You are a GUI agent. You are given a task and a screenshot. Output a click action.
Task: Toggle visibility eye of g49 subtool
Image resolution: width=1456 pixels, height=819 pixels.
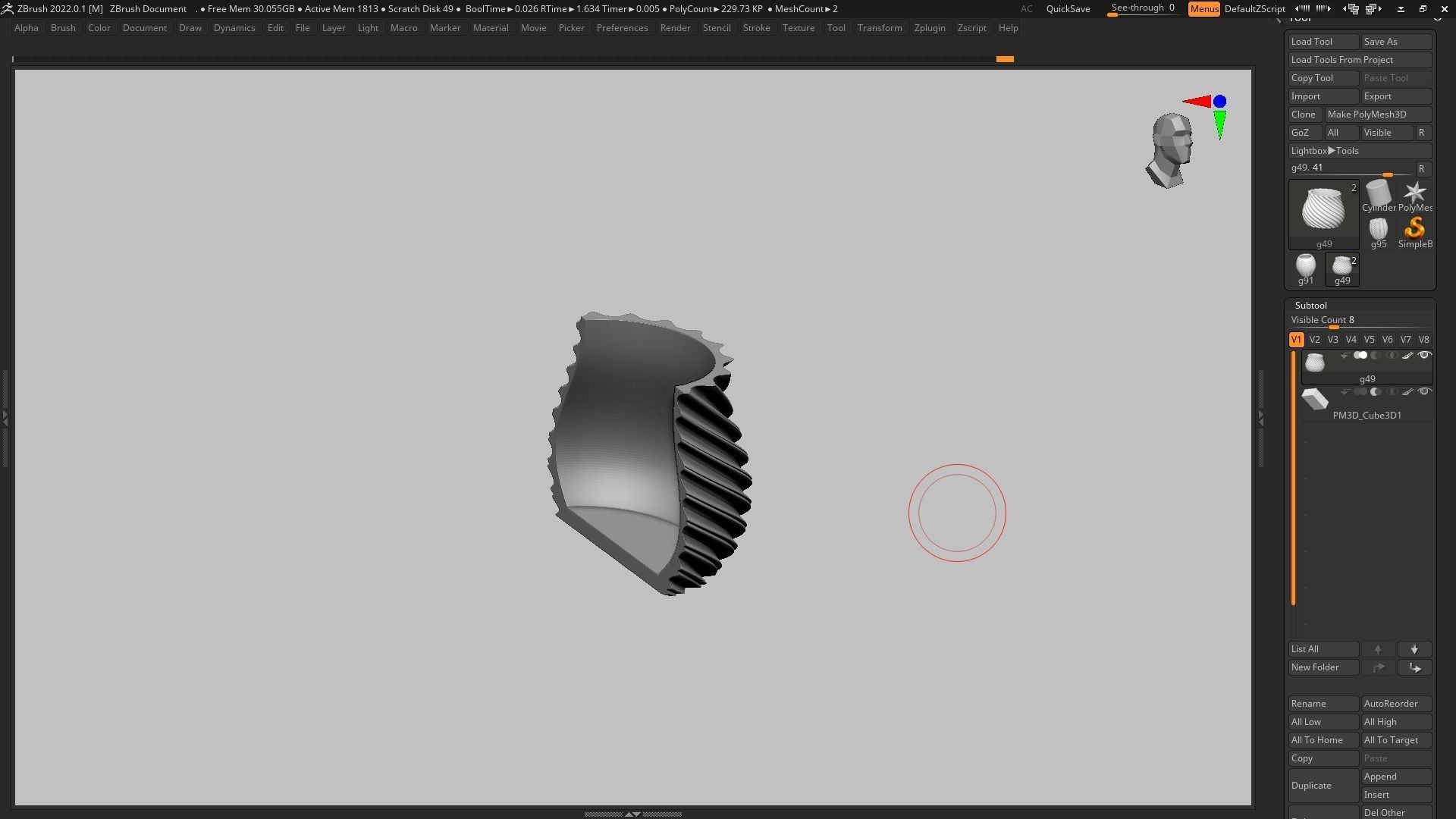pos(1424,356)
